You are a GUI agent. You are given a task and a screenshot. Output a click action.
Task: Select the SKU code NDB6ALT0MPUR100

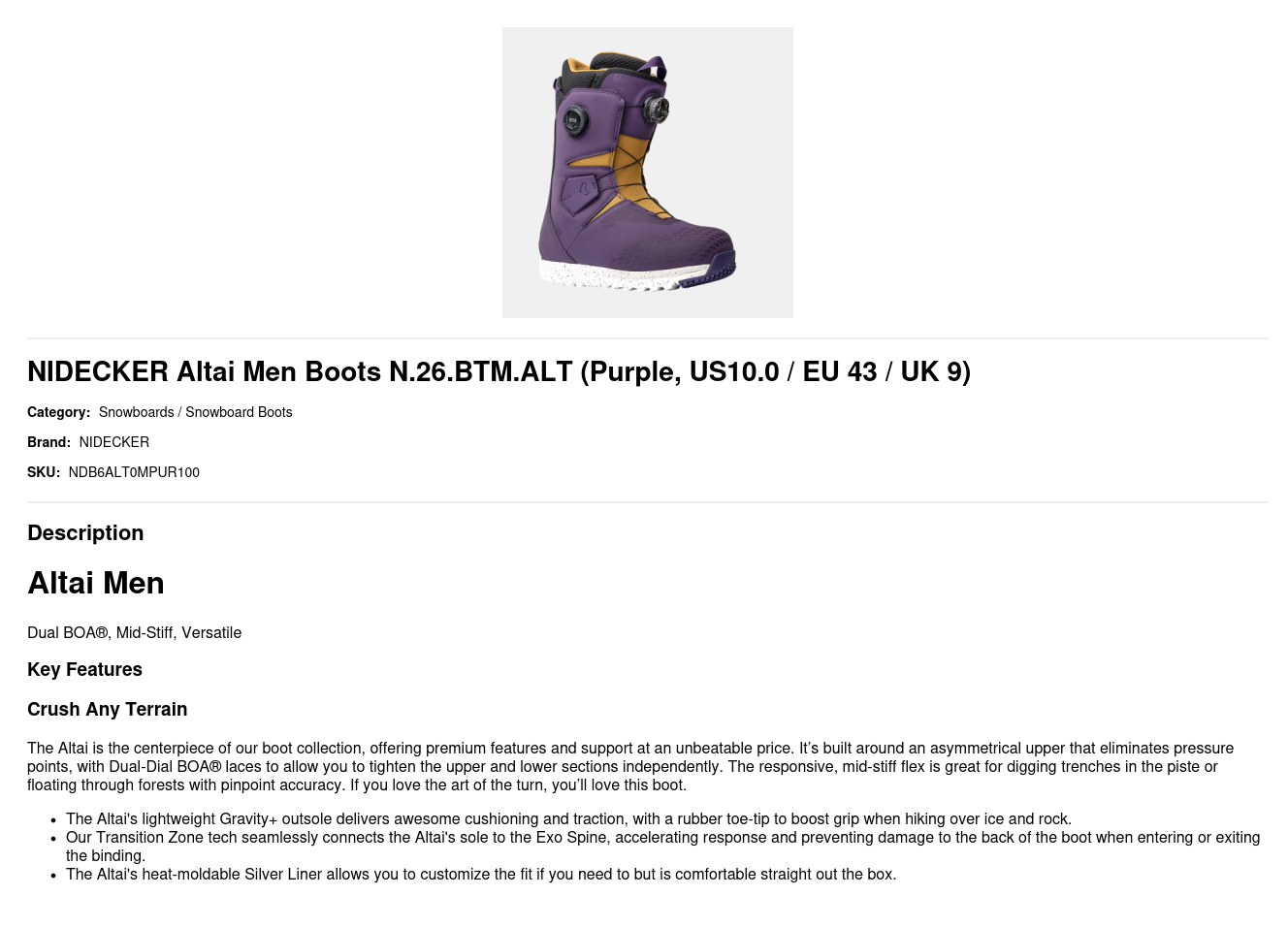[134, 472]
